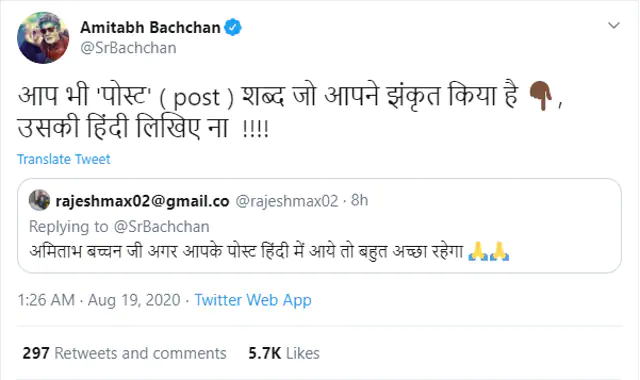View the 5.7K Likes list

click(284, 353)
